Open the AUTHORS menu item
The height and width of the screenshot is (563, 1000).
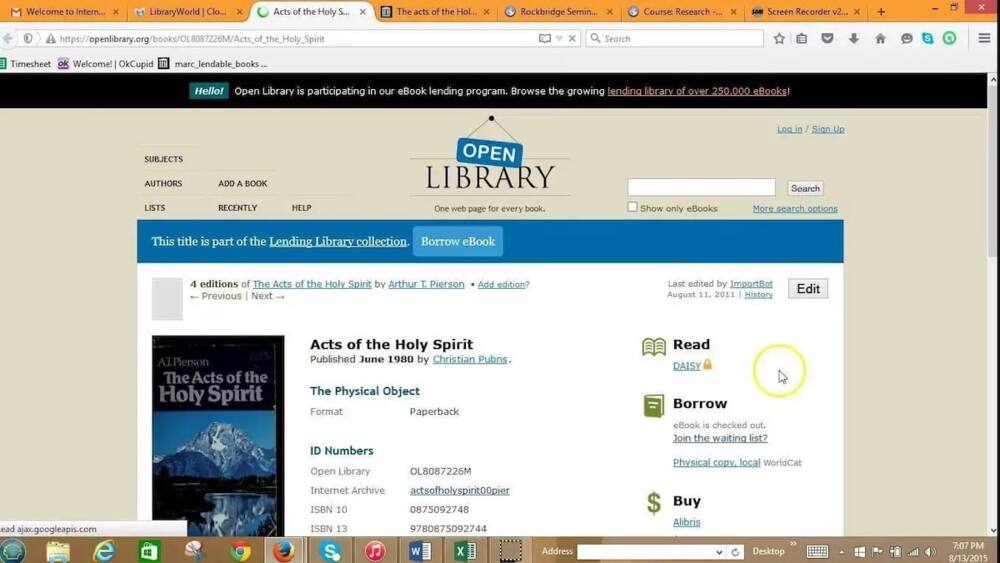click(163, 183)
